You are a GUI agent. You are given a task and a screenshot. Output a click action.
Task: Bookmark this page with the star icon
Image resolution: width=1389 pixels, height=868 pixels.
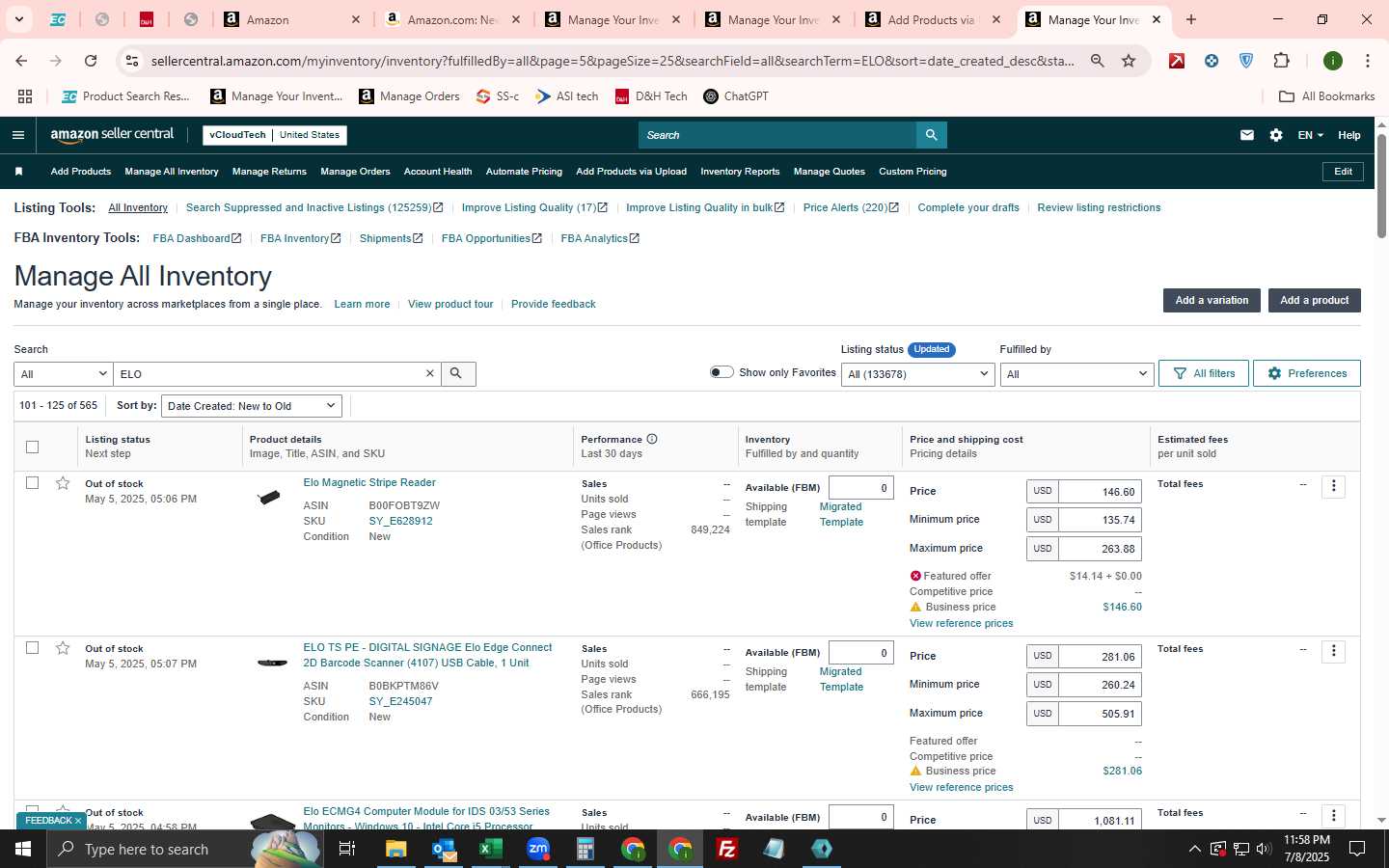[x=1129, y=61]
